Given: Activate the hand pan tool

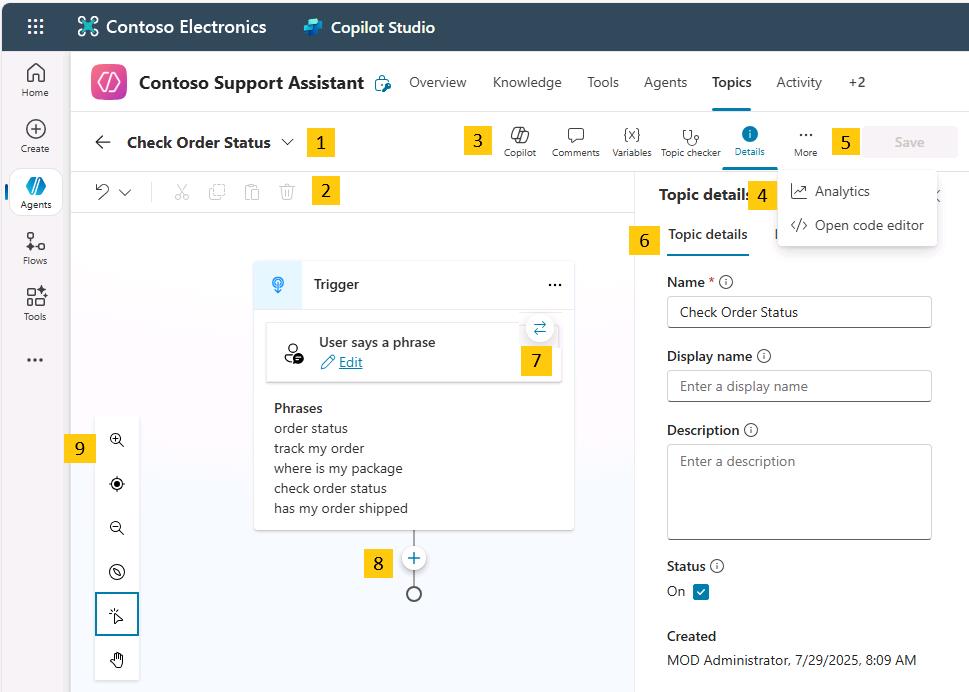Looking at the screenshot, I should tap(117, 660).
